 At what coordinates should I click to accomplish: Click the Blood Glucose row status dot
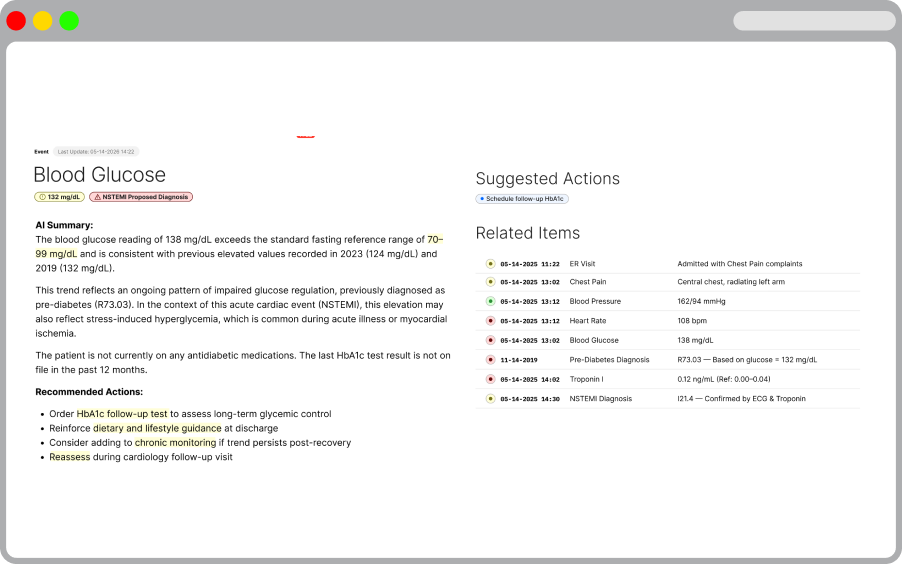[491, 340]
